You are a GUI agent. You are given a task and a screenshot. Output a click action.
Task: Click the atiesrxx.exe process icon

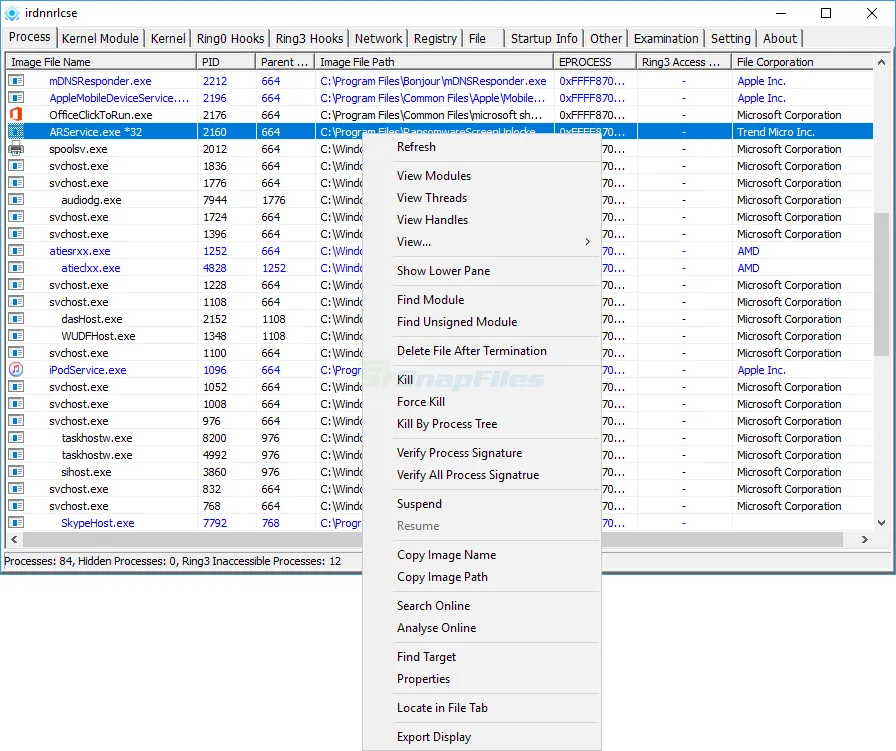(x=17, y=250)
